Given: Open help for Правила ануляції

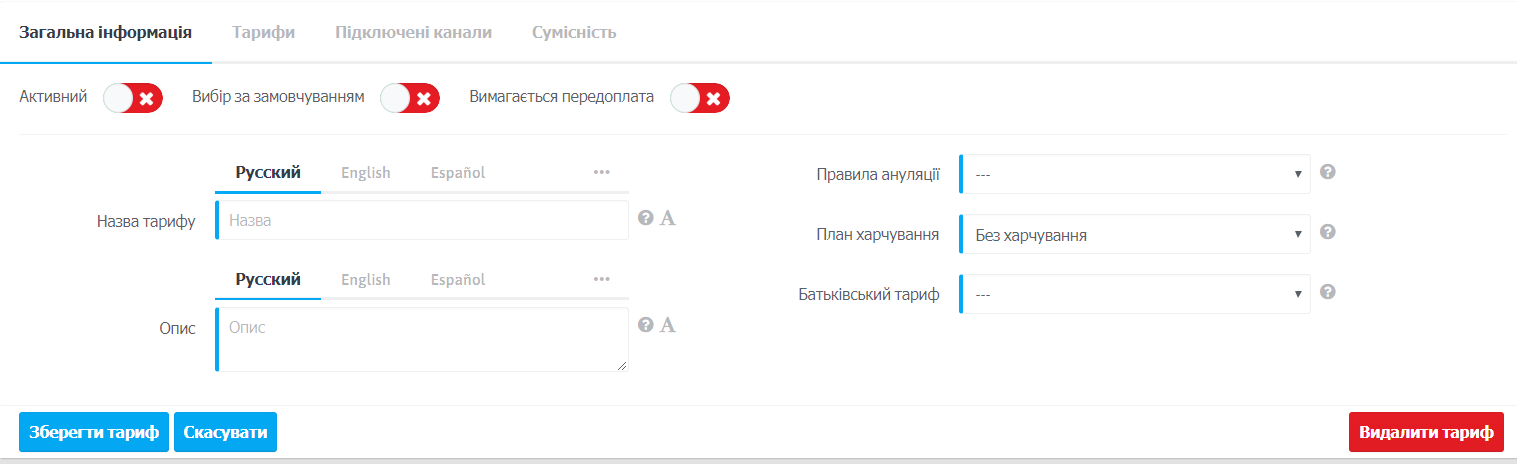Looking at the screenshot, I should click(x=1328, y=172).
